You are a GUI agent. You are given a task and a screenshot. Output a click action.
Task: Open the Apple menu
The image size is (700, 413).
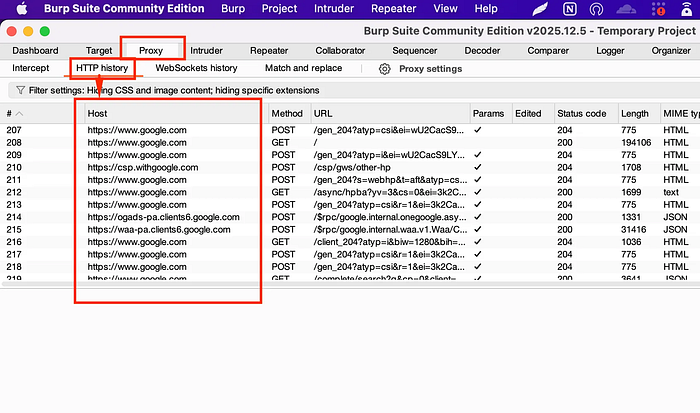tap(21, 8)
